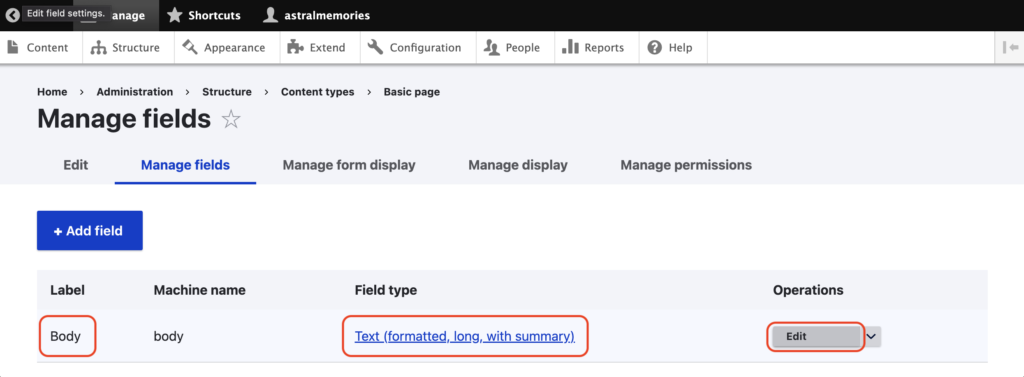Switch to Manage display tab
The image size is (1024, 377).
[518, 165]
